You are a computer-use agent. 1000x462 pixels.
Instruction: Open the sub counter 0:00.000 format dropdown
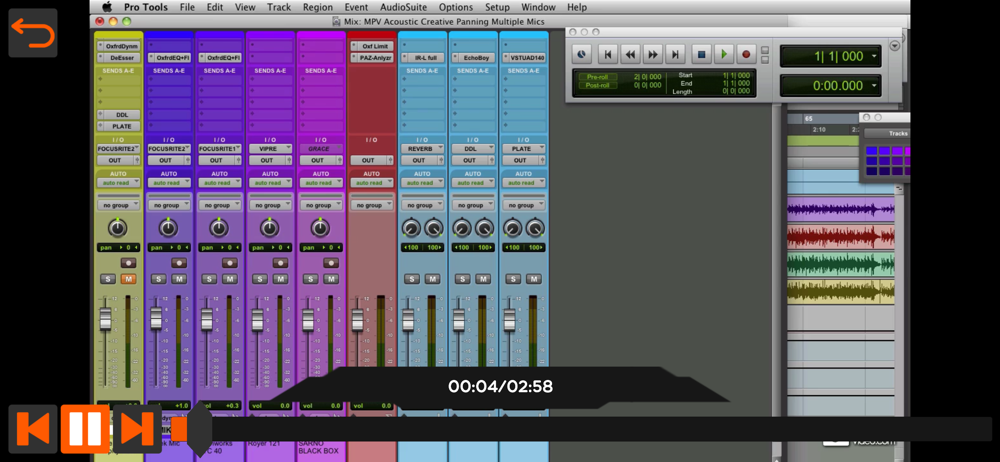coord(874,86)
